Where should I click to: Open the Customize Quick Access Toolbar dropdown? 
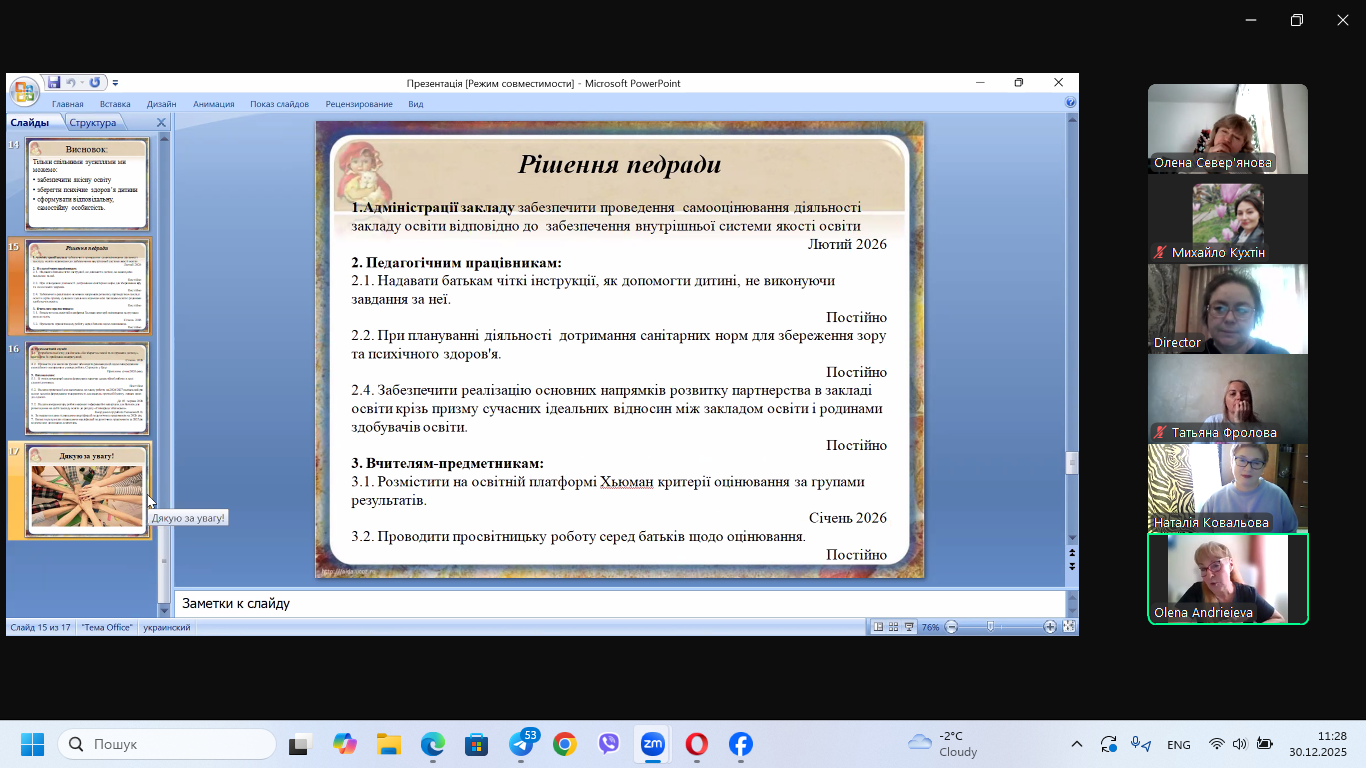click(115, 83)
